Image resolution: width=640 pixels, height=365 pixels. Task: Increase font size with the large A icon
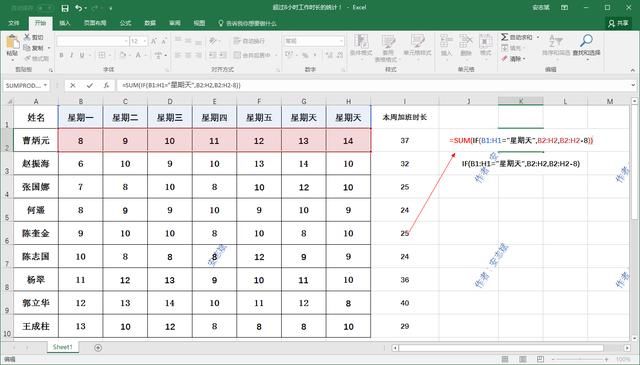[154, 41]
